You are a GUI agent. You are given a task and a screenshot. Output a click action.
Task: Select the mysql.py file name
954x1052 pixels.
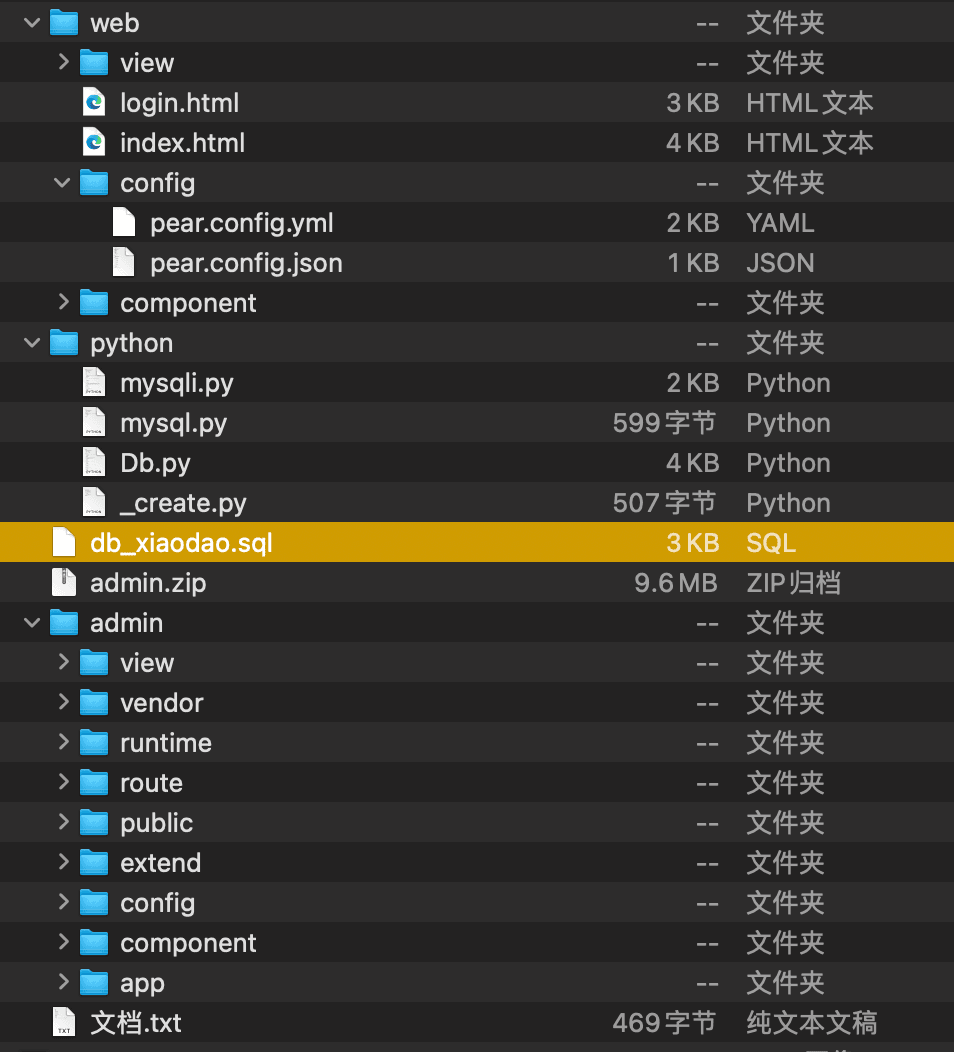tap(173, 423)
